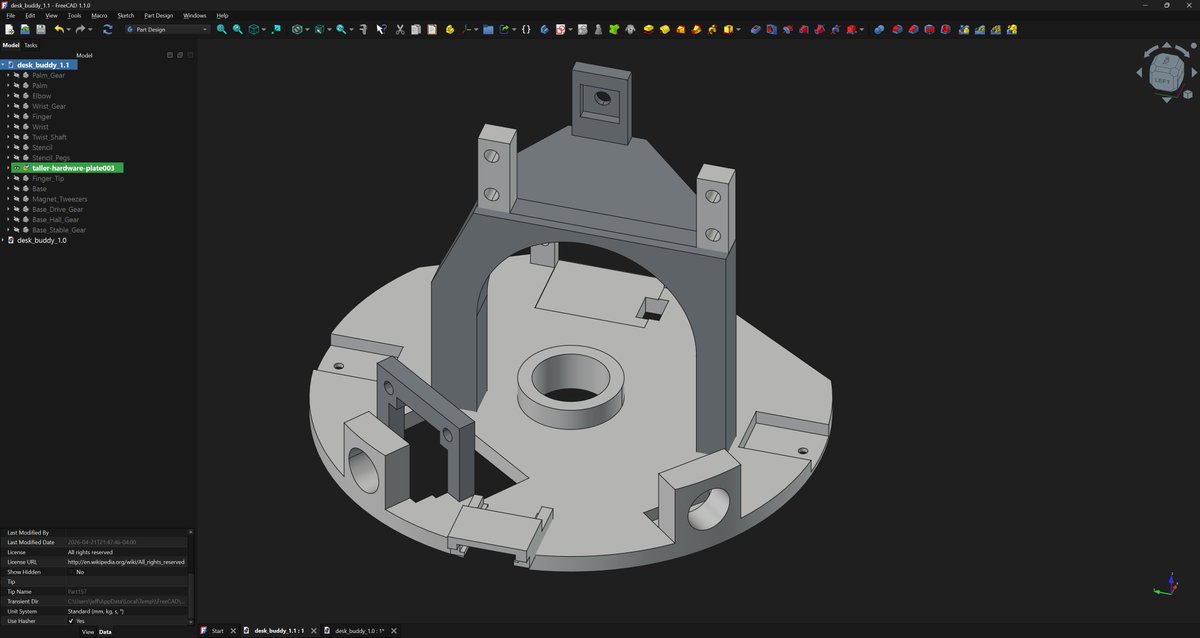This screenshot has width=1200, height=638.
Task: Click the selection pointer toolbar icon
Action: (381, 29)
